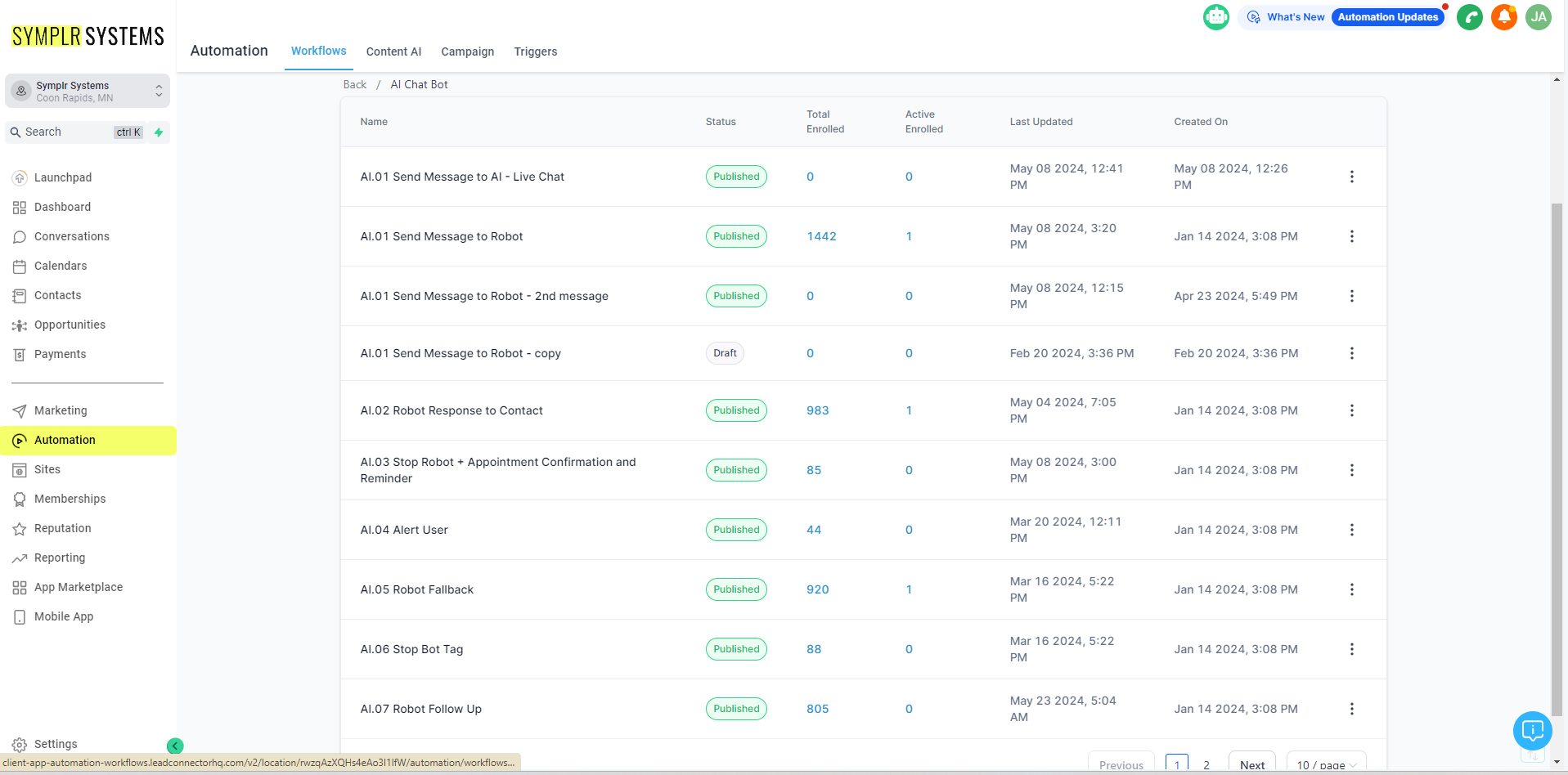Click the lightning quick actions icon

159,132
